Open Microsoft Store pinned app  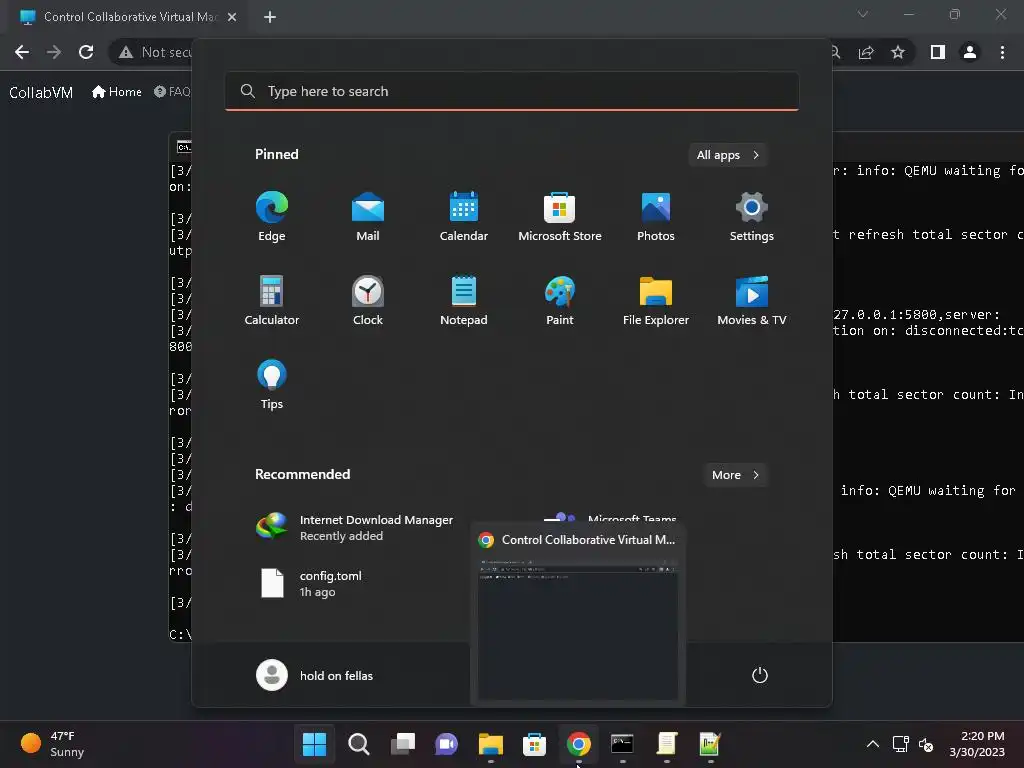click(x=560, y=217)
